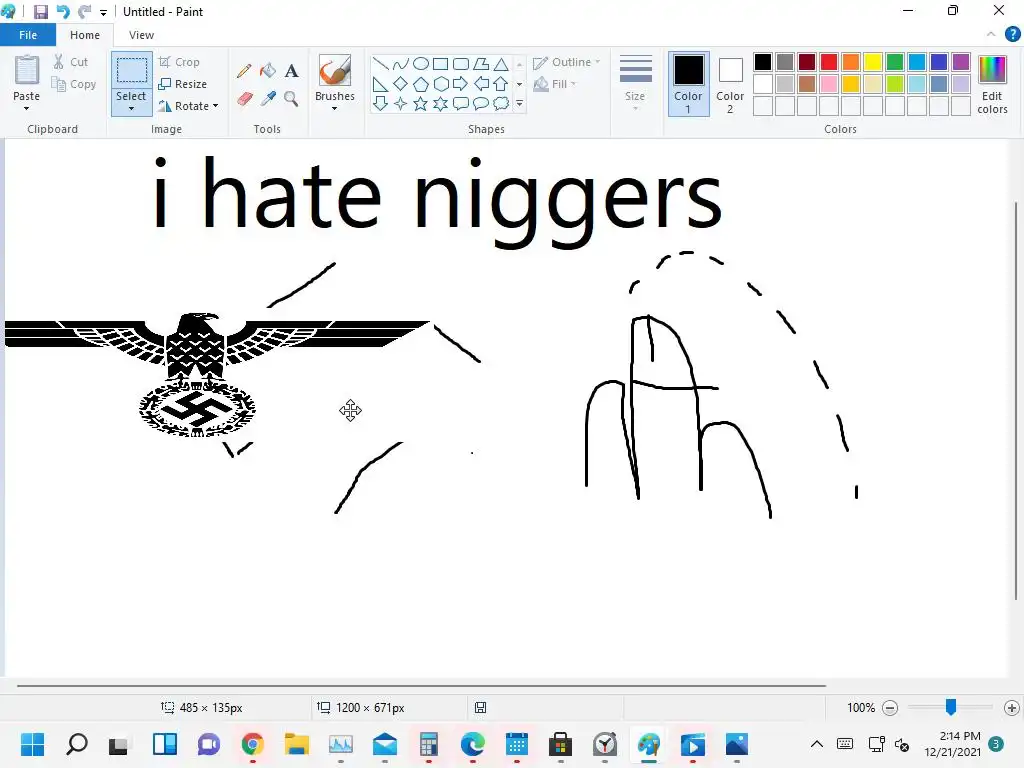Click the Save icon in the title bar
Viewport: 1024px width, 768px height.
click(40, 12)
